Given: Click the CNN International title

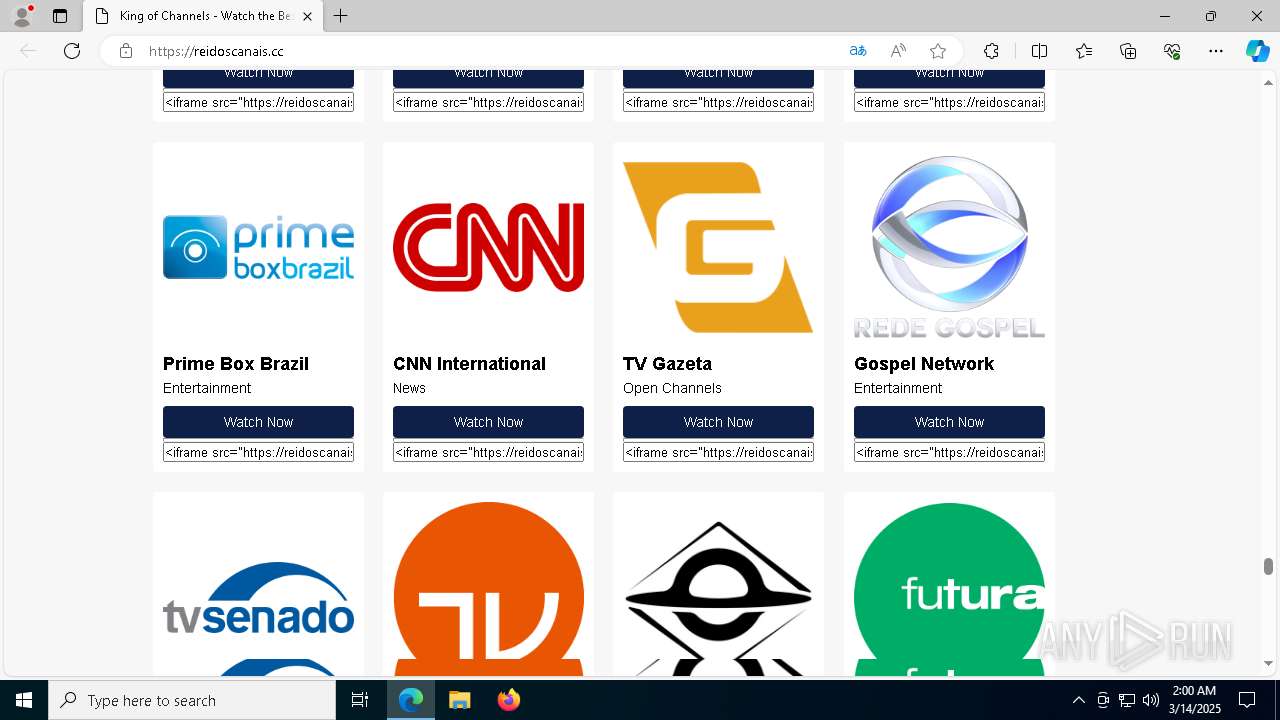Looking at the screenshot, I should tap(469, 364).
